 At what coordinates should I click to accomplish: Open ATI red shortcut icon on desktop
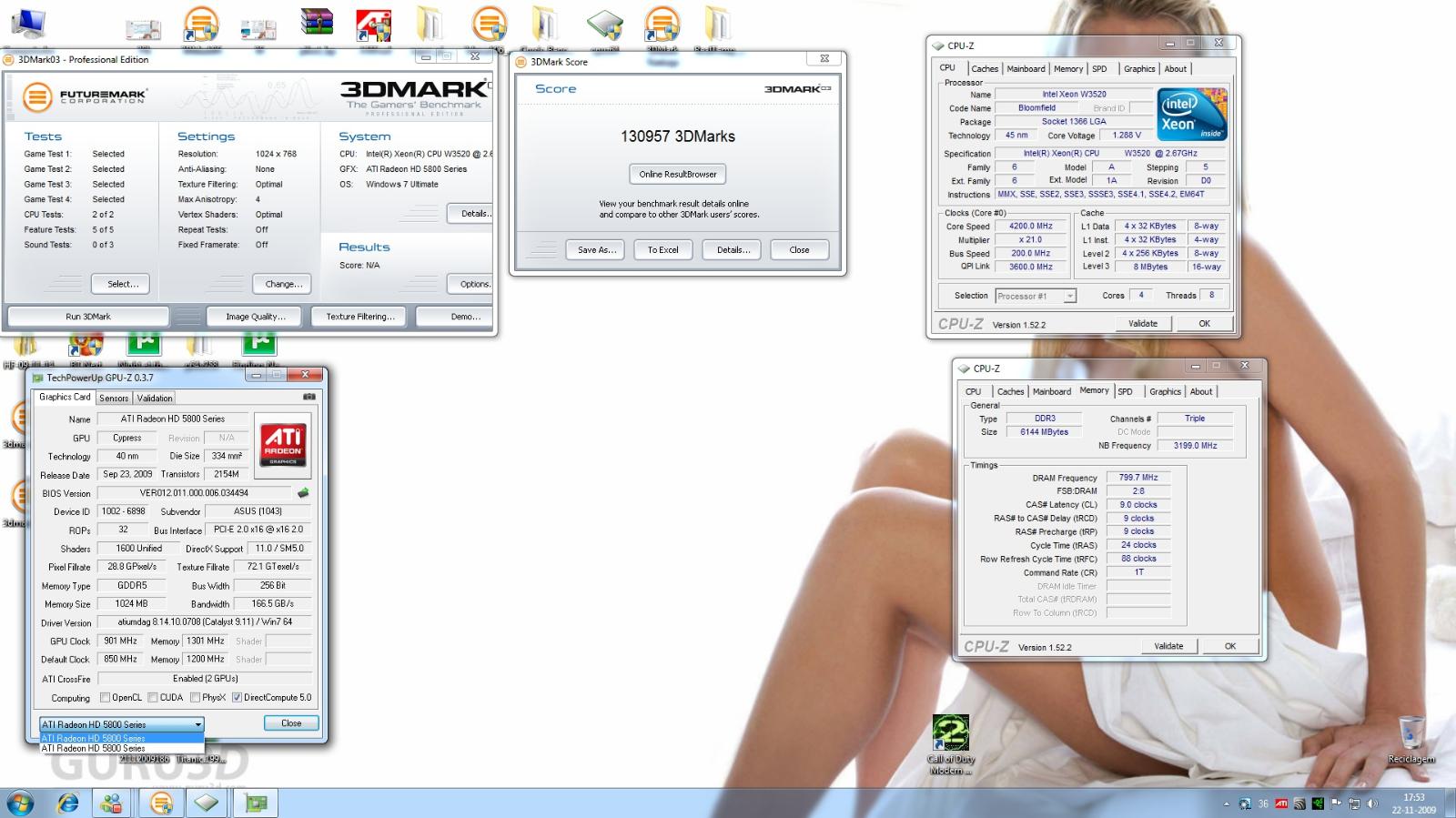[373, 25]
